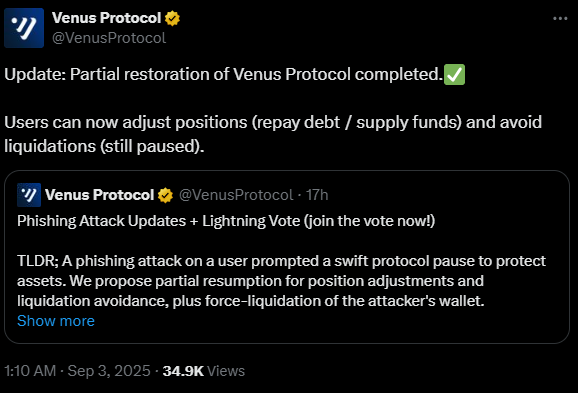578x393 pixels.
Task: Open the three-dot more options menu
Action: click(x=560, y=18)
